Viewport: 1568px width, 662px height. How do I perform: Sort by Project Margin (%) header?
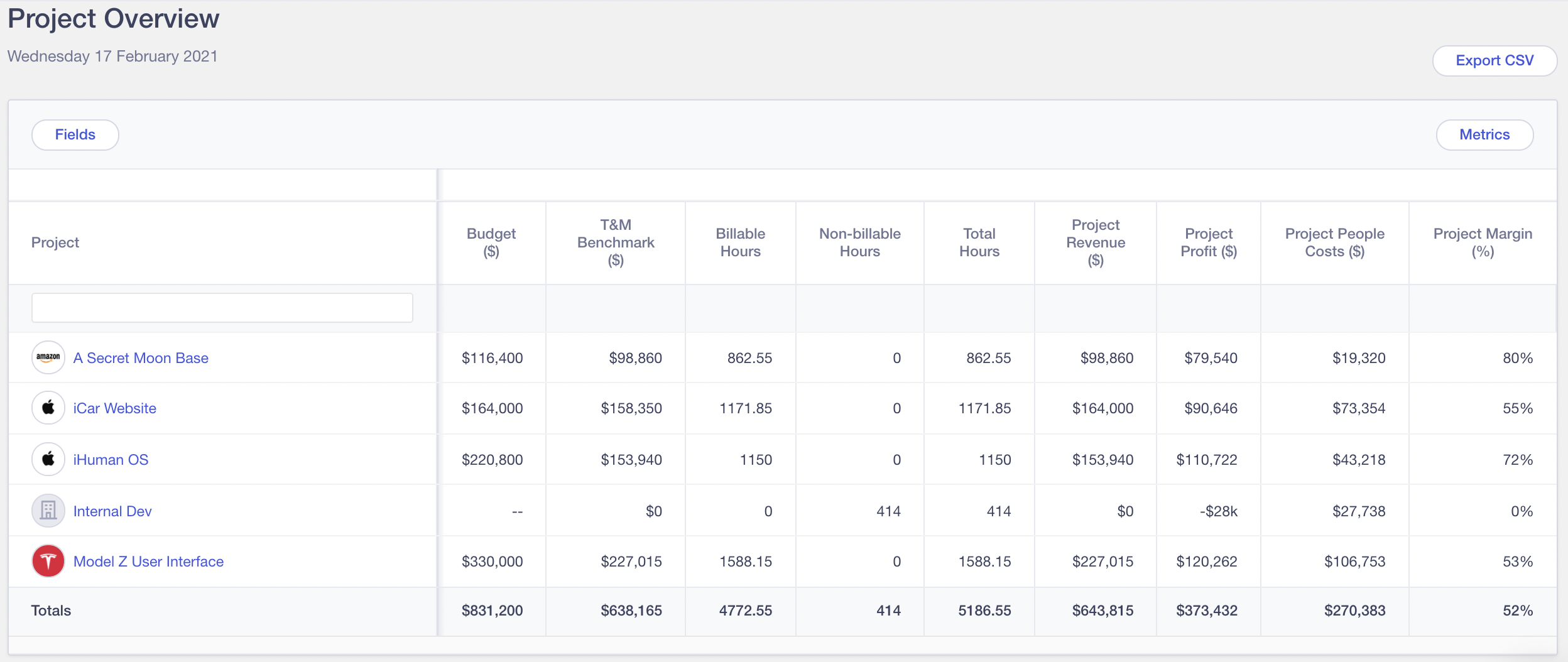click(x=1483, y=242)
